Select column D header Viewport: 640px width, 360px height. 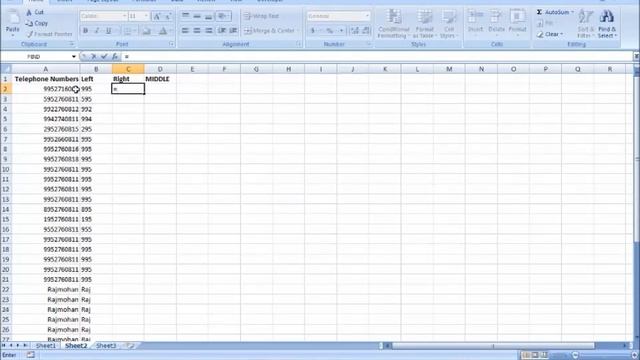click(160, 69)
